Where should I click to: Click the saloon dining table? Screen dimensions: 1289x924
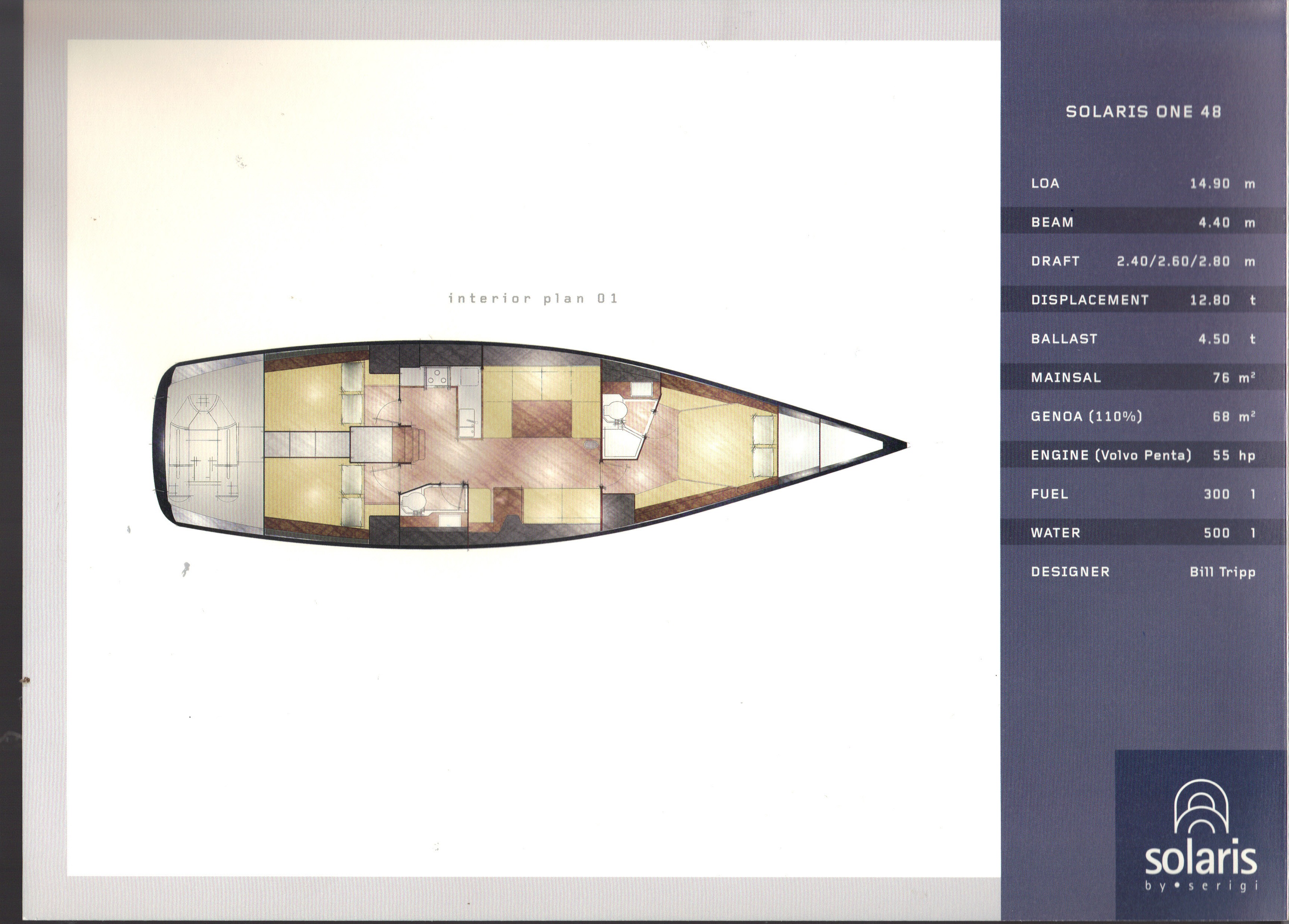[542, 419]
